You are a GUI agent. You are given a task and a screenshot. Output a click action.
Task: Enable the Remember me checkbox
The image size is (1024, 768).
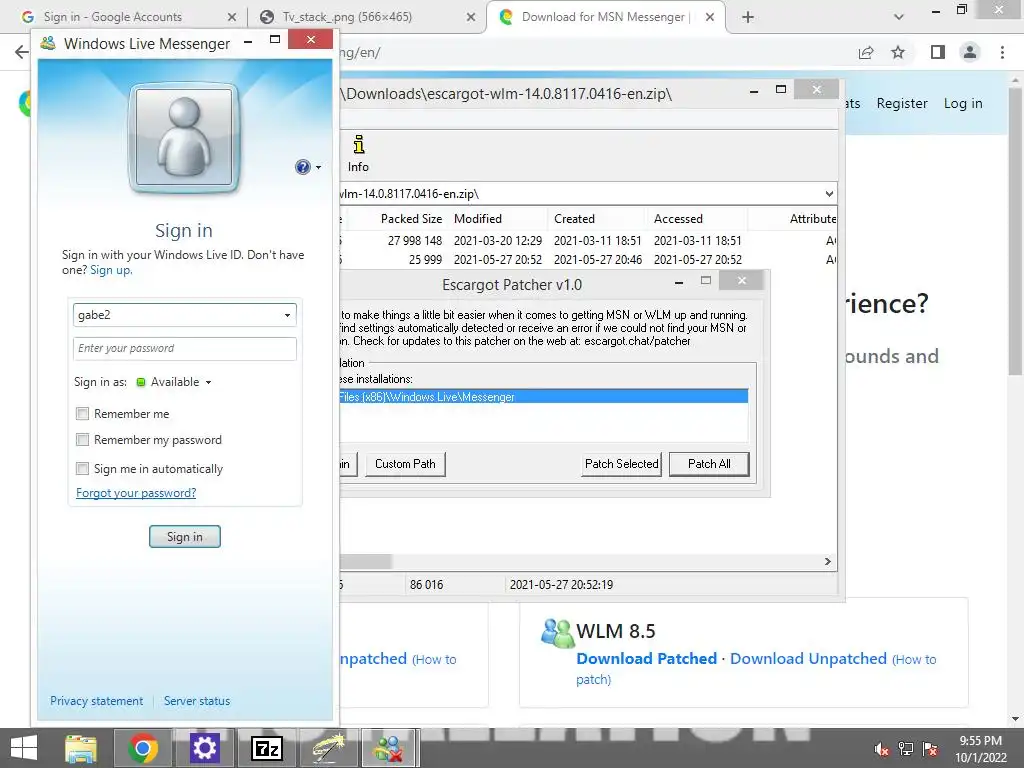tap(82, 413)
